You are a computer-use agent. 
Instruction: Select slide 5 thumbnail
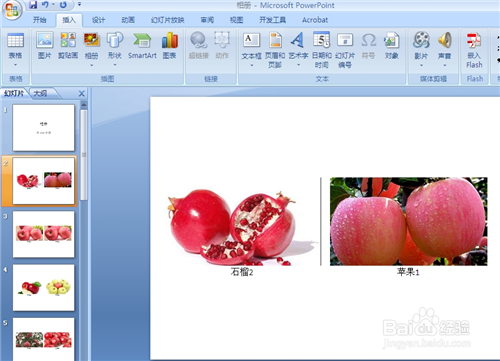click(x=43, y=339)
